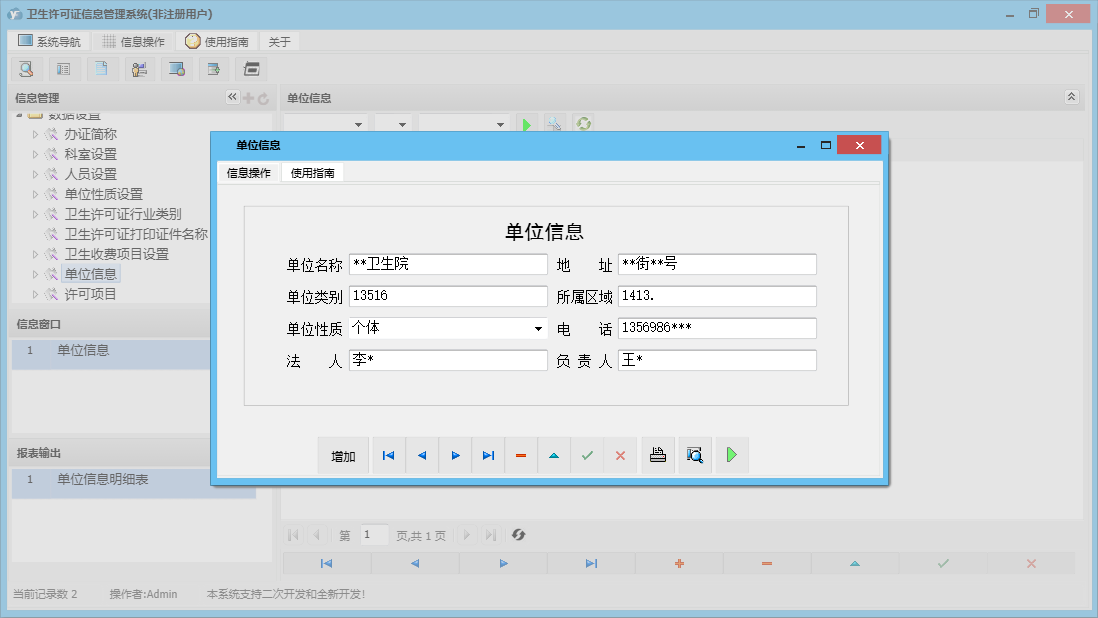Open the new document icon in the toolbar
This screenshot has width=1098, height=618.
tap(101, 69)
